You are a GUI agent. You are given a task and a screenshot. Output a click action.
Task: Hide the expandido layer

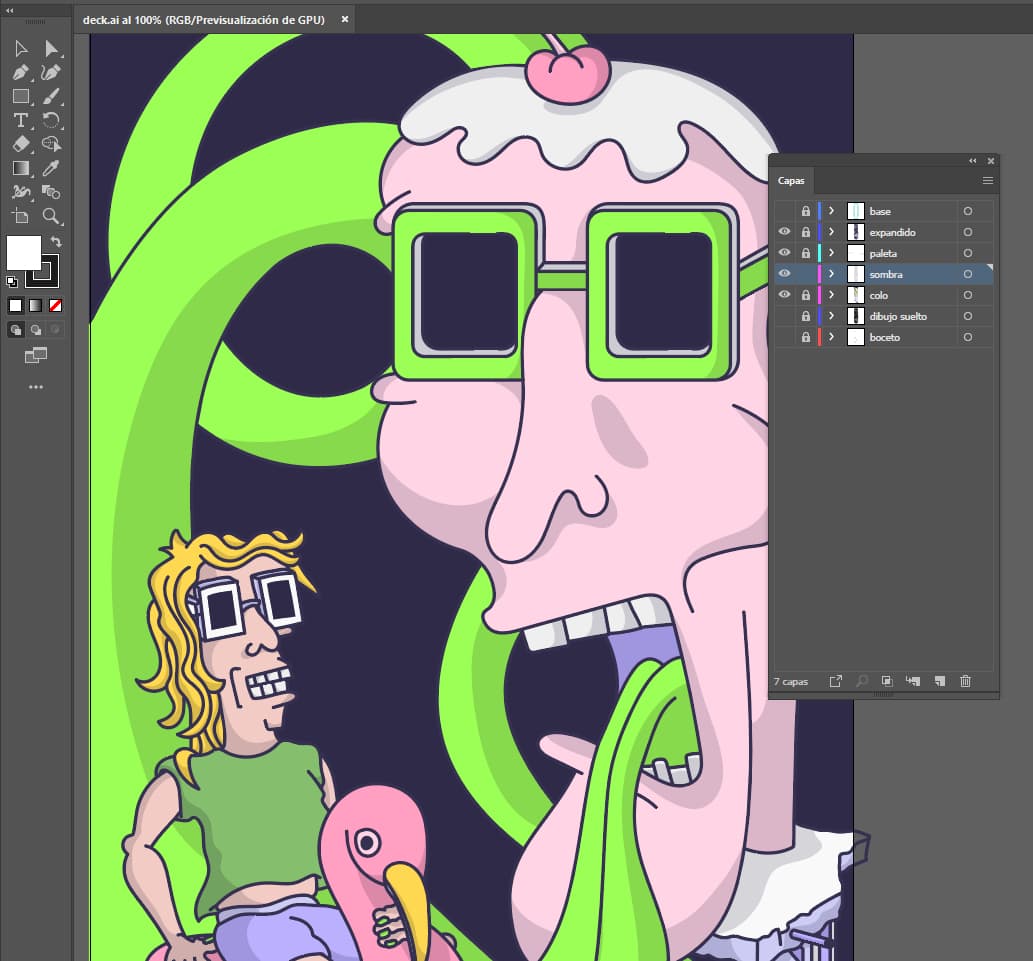pyautogui.click(x=785, y=232)
